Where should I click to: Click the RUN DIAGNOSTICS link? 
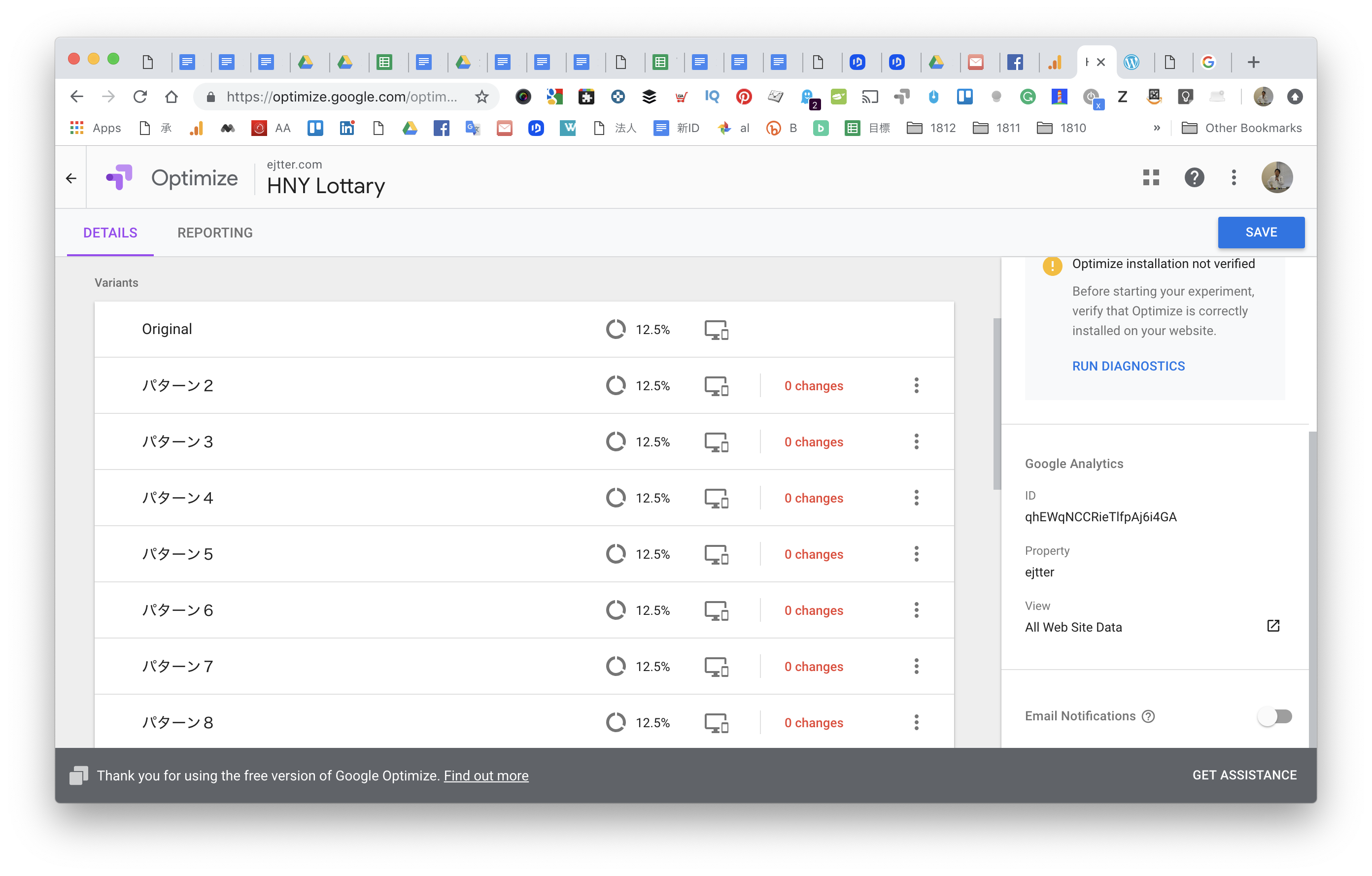(x=1128, y=366)
